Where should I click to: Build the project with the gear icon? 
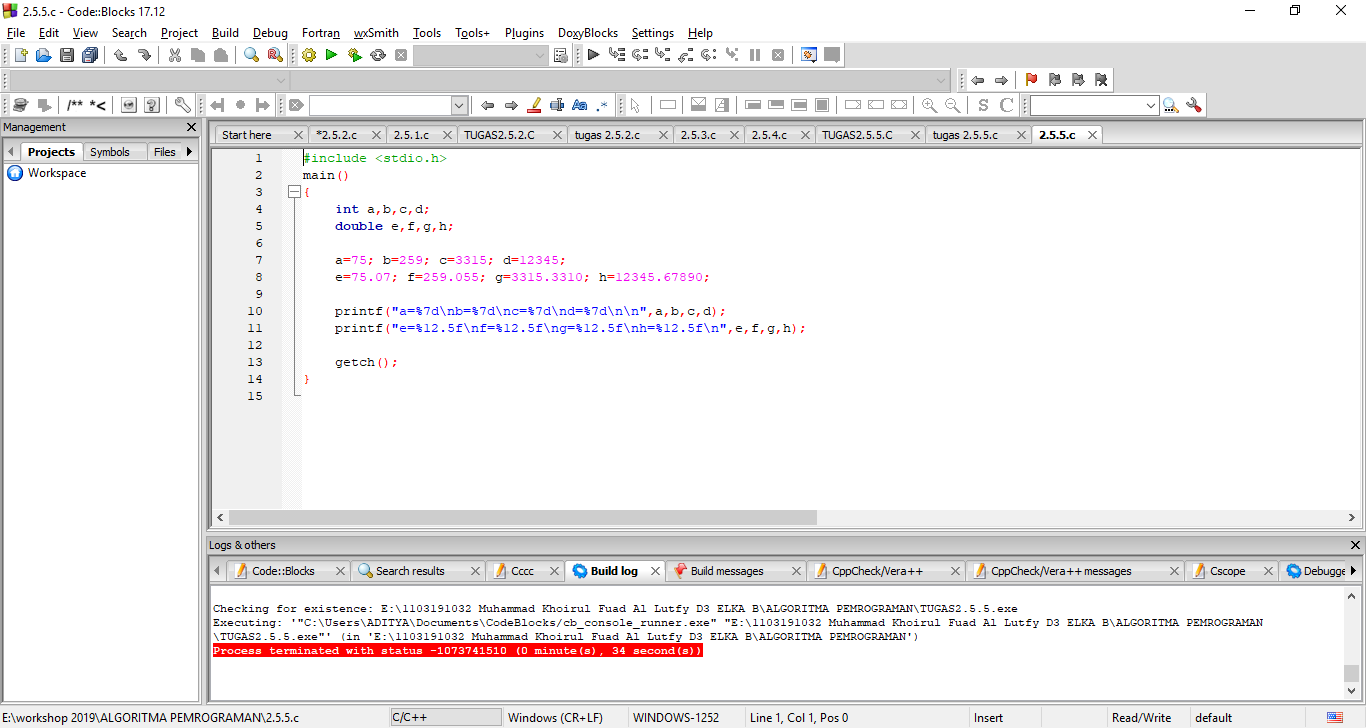pyautogui.click(x=309, y=55)
